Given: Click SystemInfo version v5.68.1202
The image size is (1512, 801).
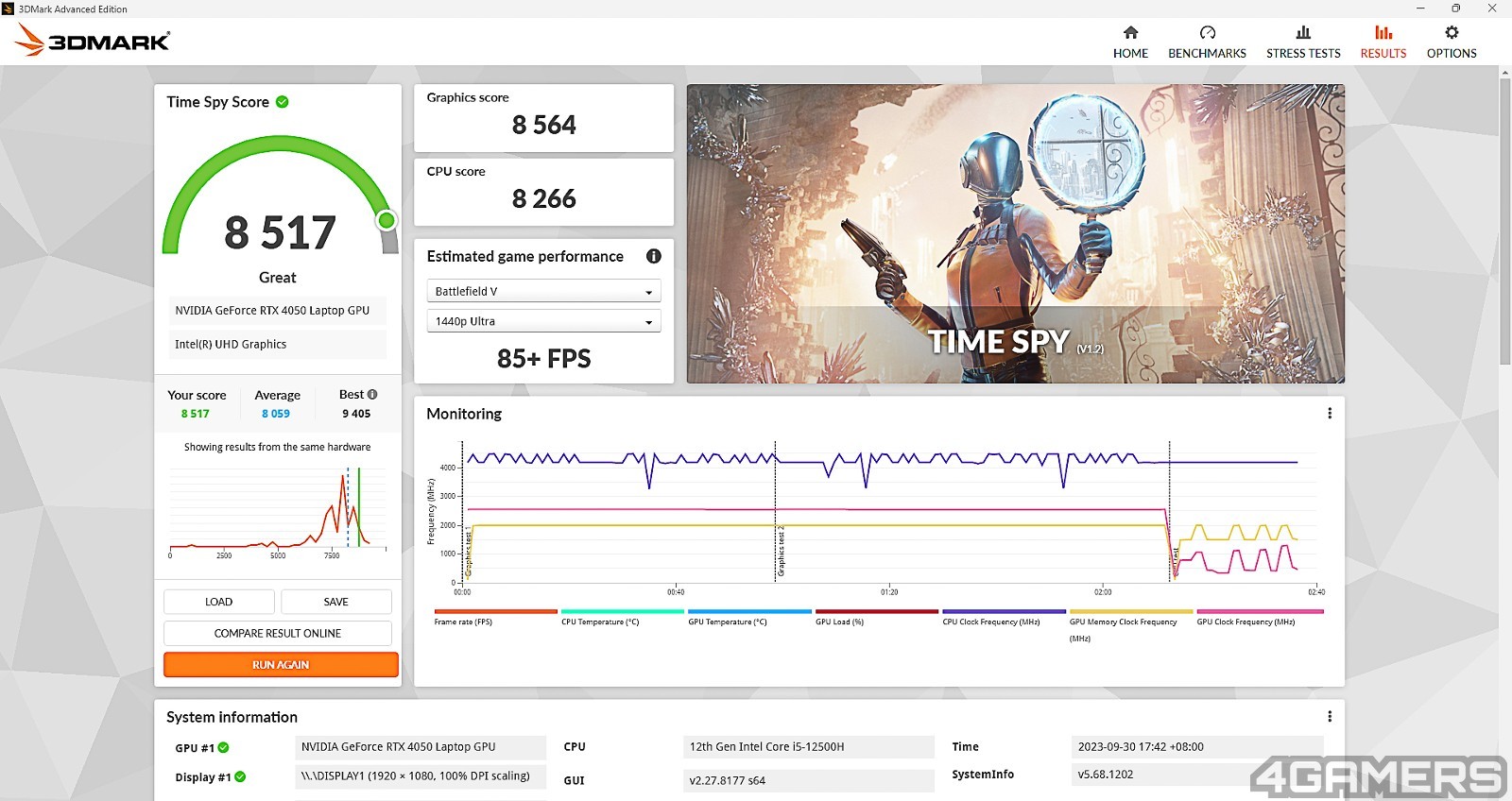Looking at the screenshot, I should pos(1197,774).
